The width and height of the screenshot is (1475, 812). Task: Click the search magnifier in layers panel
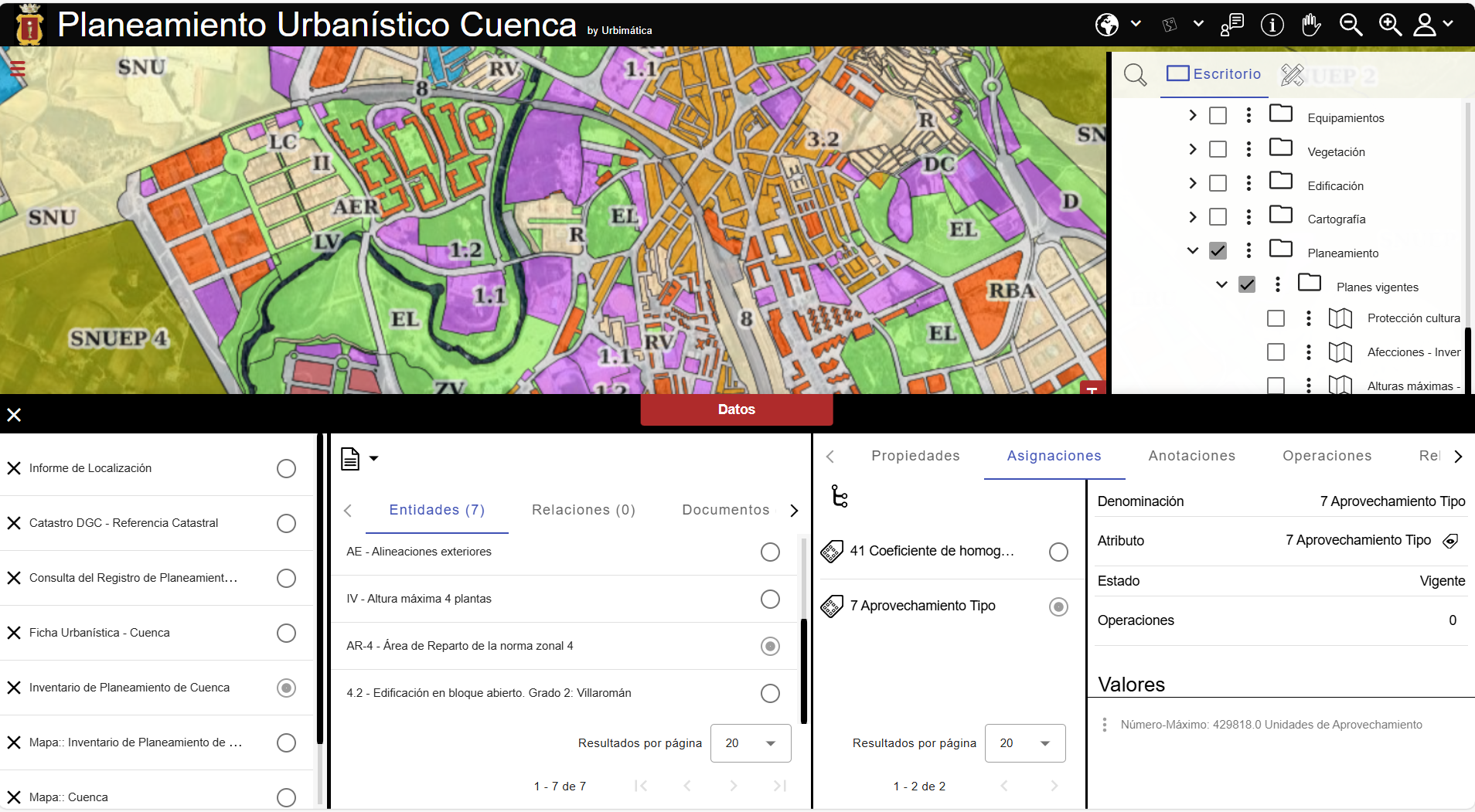pos(1135,75)
